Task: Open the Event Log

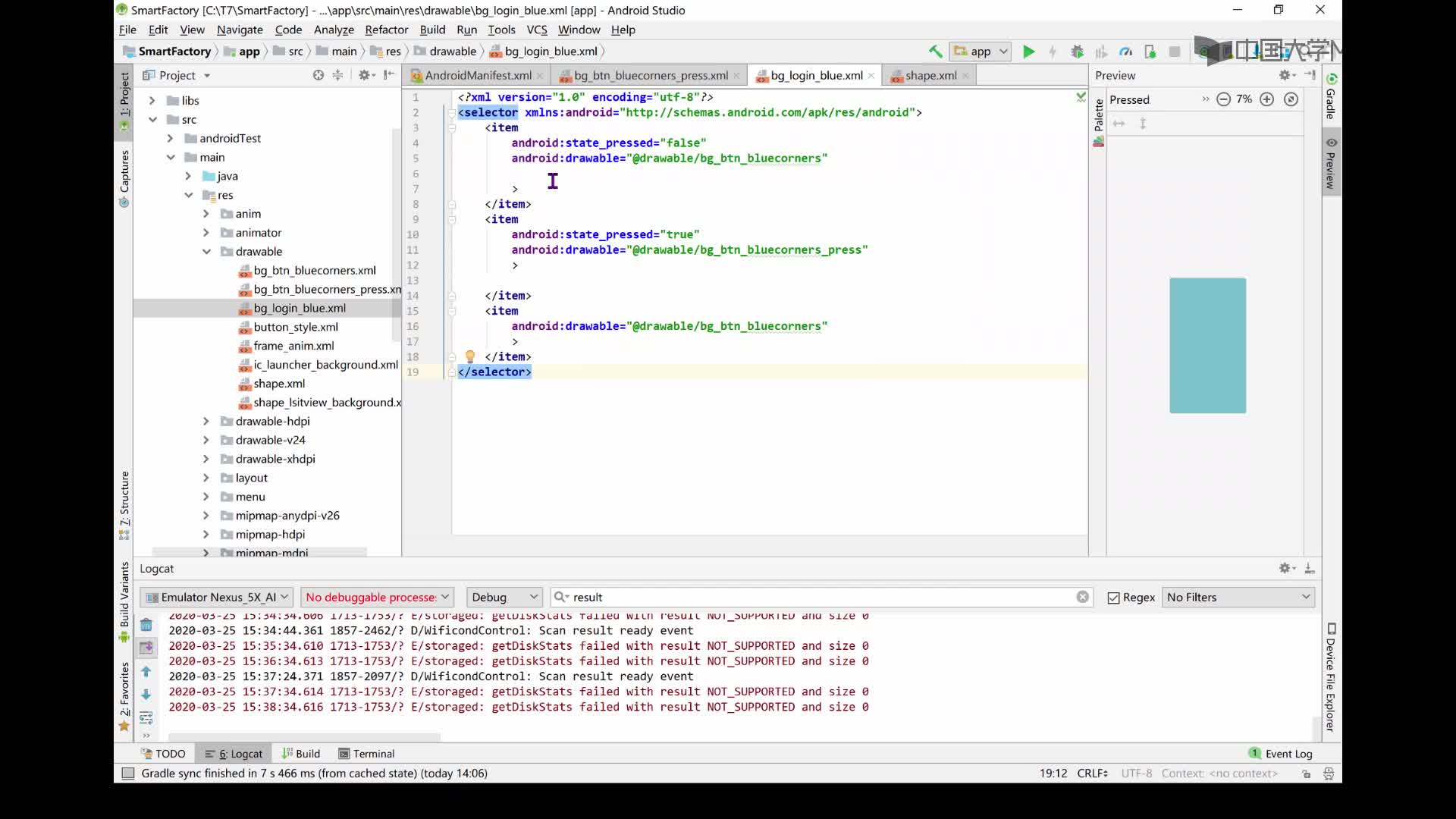Action: coord(1281,754)
